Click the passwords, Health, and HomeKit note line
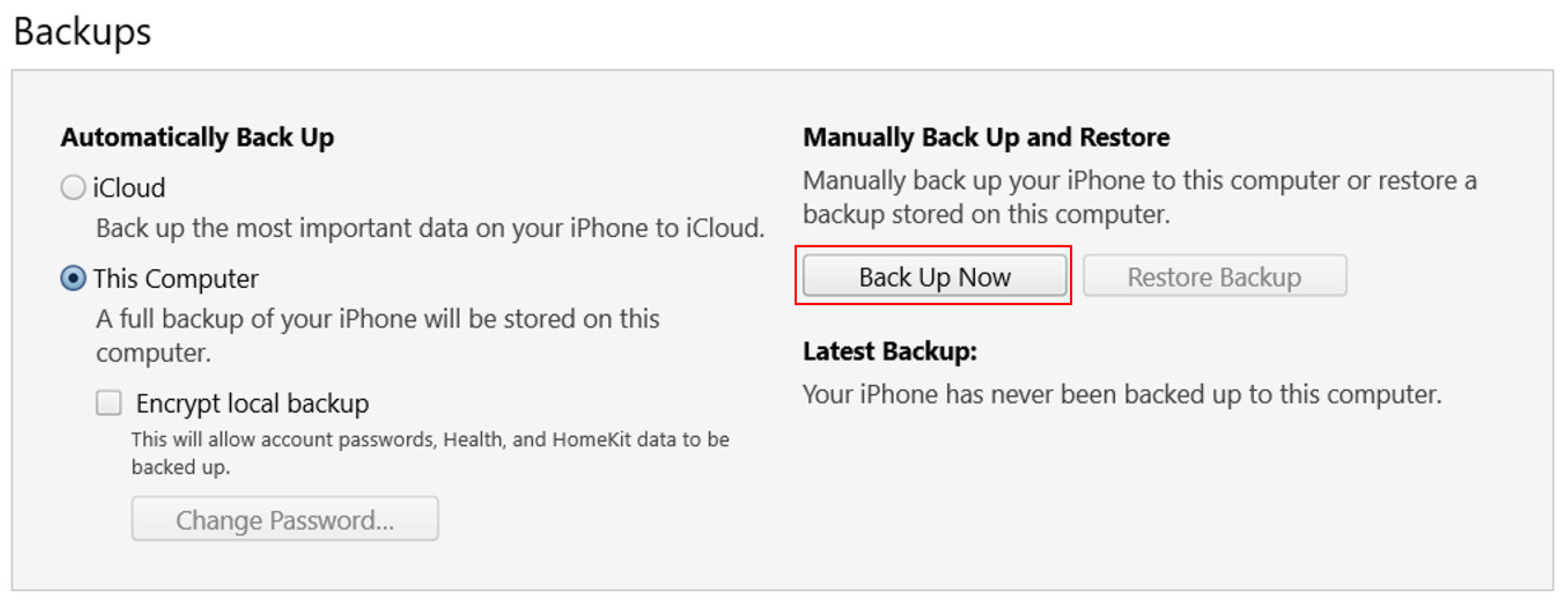The height and width of the screenshot is (604, 1568). click(x=430, y=439)
